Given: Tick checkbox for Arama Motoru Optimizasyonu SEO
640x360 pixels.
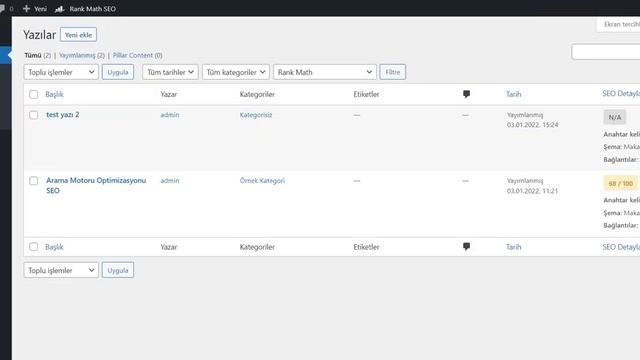Looking at the screenshot, I should pyautogui.click(x=33, y=181).
